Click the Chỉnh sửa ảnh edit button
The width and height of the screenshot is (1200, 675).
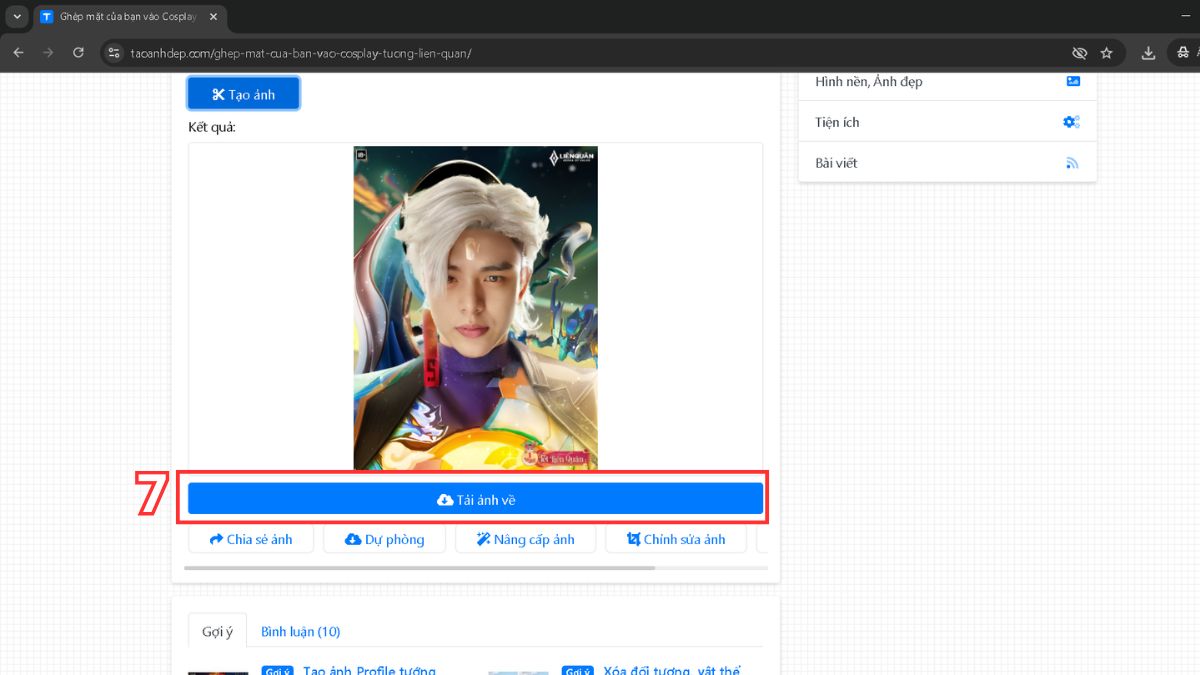[676, 539]
